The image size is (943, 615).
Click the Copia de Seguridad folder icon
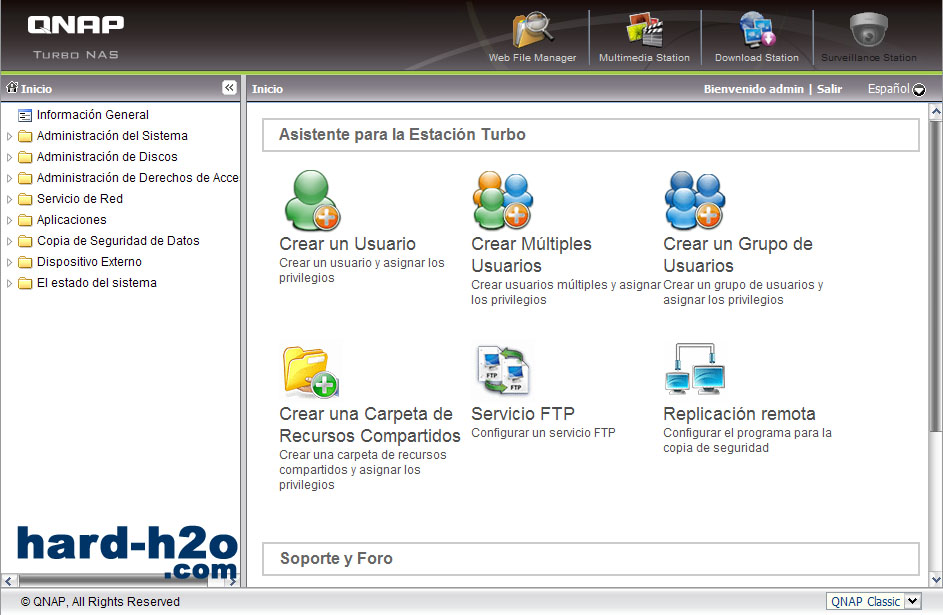click(25, 241)
